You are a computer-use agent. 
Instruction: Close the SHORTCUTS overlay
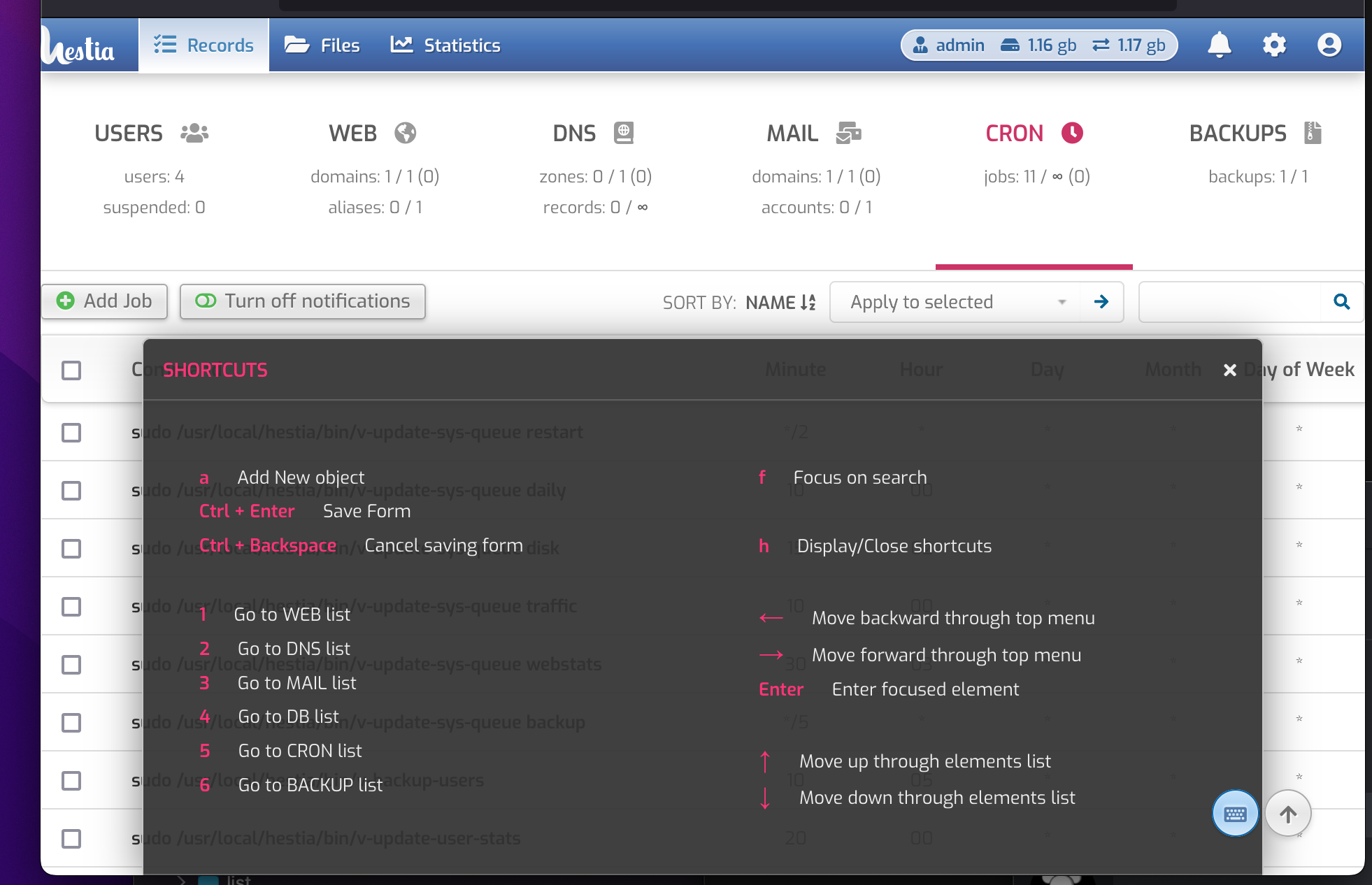[1230, 370]
